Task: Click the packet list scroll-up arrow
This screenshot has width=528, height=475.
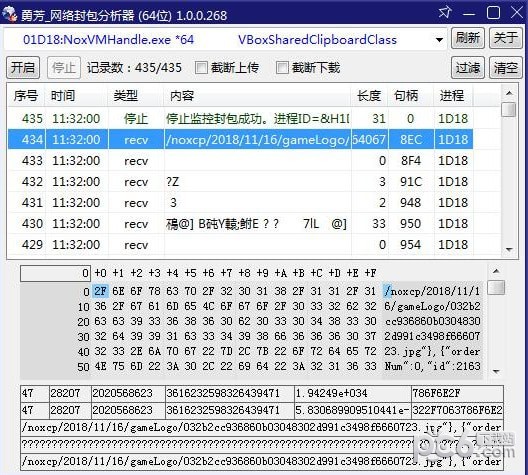Action: pos(509,93)
